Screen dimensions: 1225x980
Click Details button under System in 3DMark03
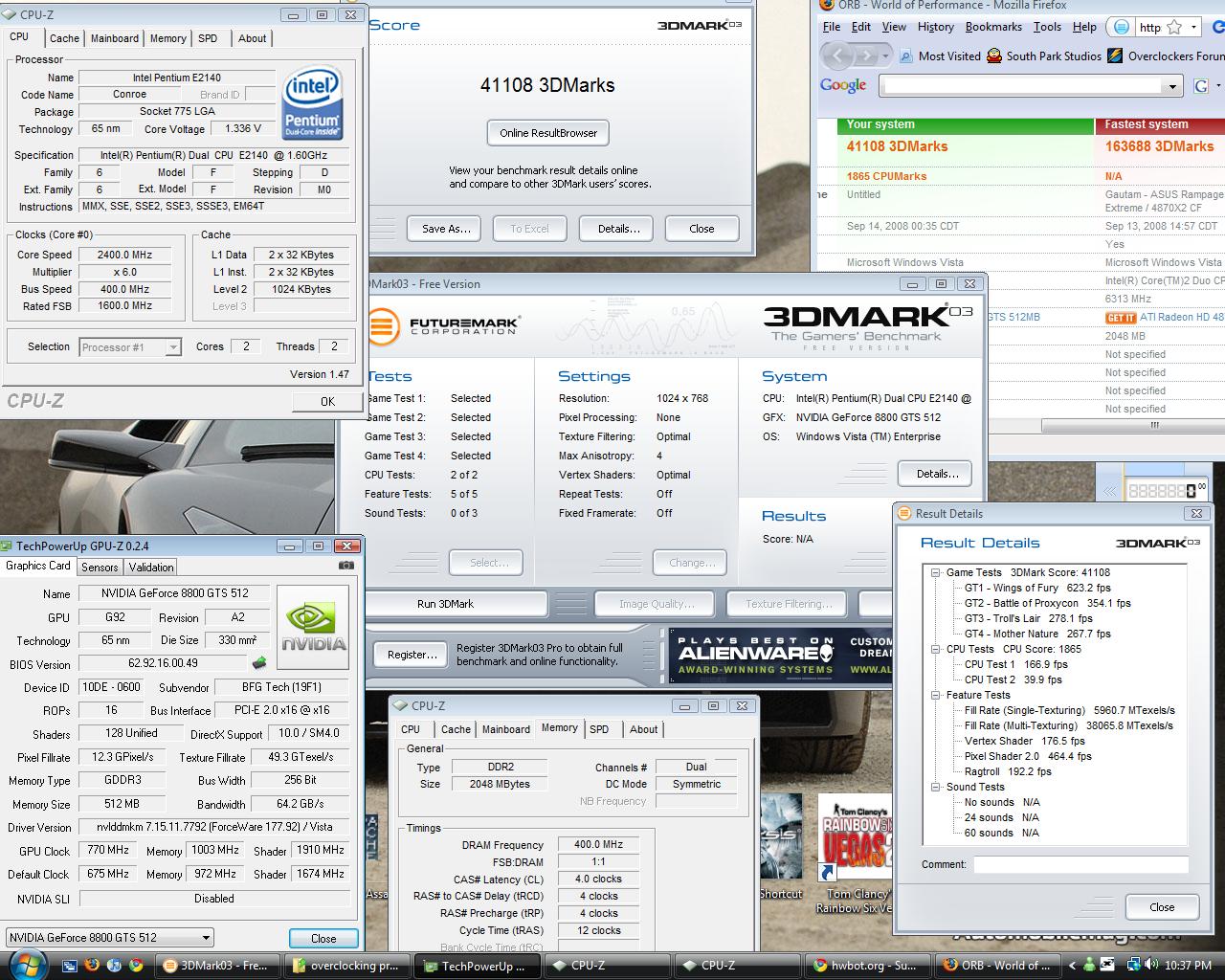click(936, 474)
